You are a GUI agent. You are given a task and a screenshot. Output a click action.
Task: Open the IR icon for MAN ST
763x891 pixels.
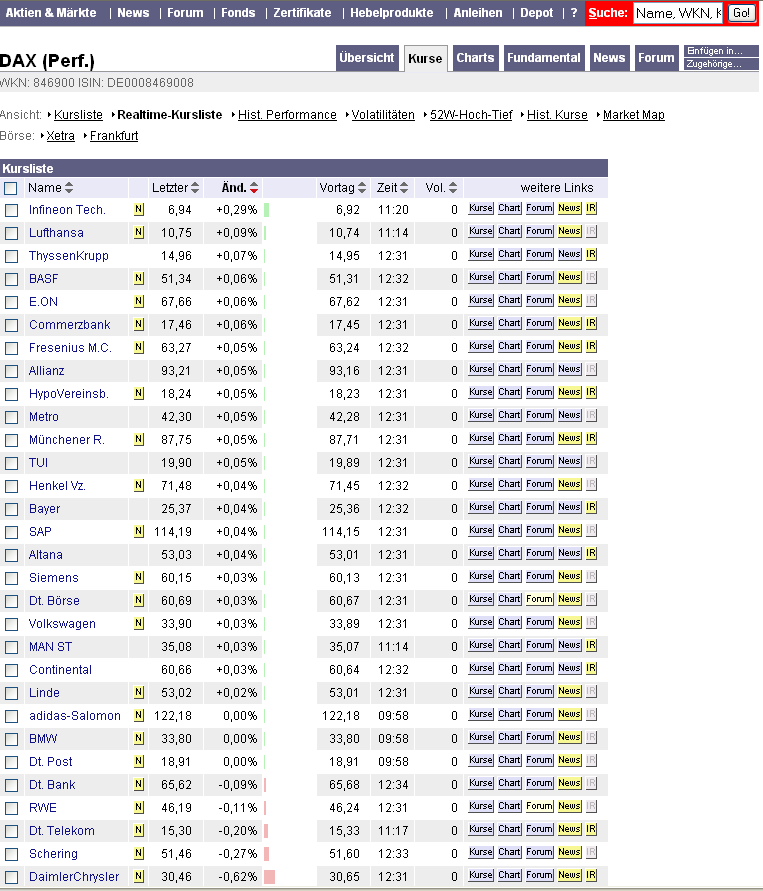click(x=591, y=645)
